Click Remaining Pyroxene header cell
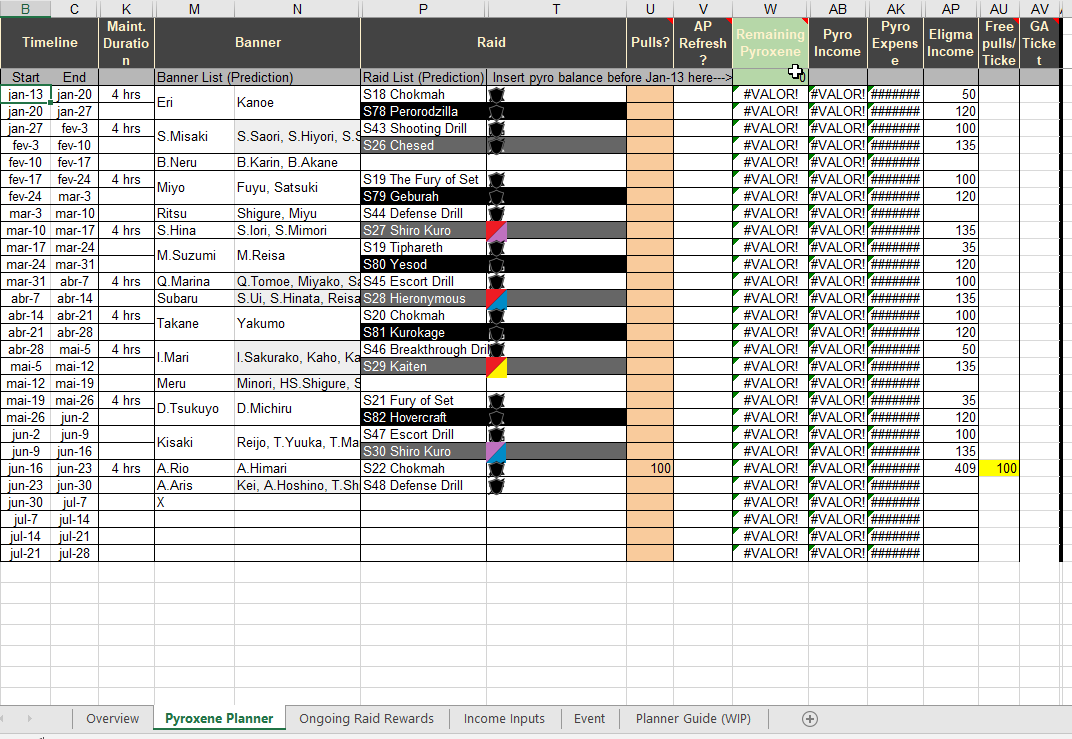 point(770,42)
